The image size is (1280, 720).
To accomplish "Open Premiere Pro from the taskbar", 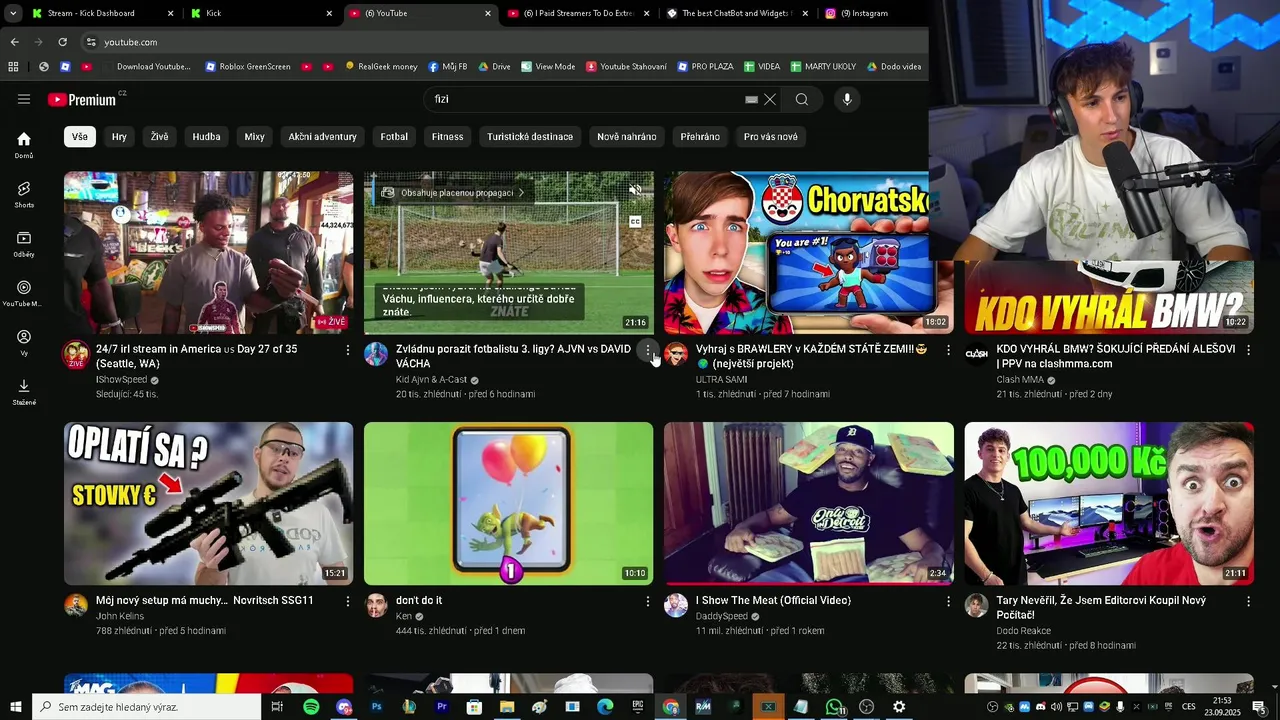I will (442, 707).
